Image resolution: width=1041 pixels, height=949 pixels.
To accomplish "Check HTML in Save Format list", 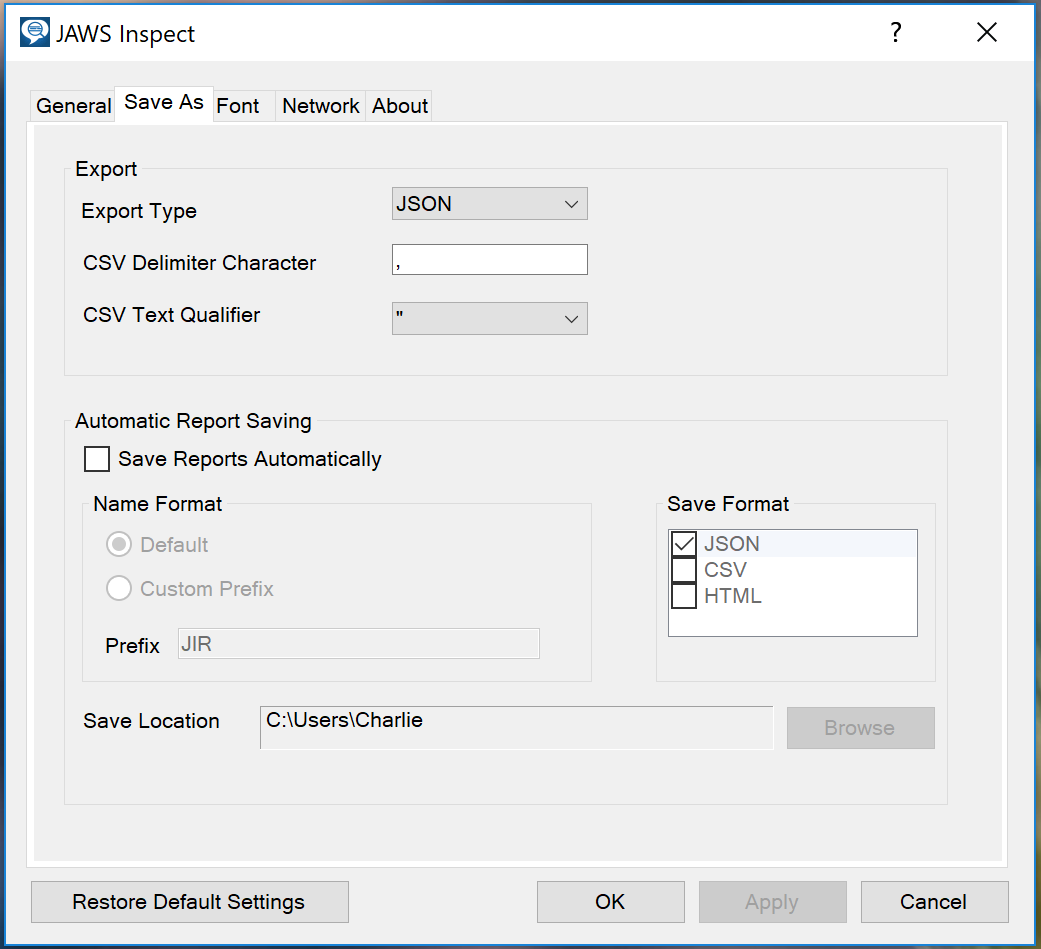I will point(684,596).
